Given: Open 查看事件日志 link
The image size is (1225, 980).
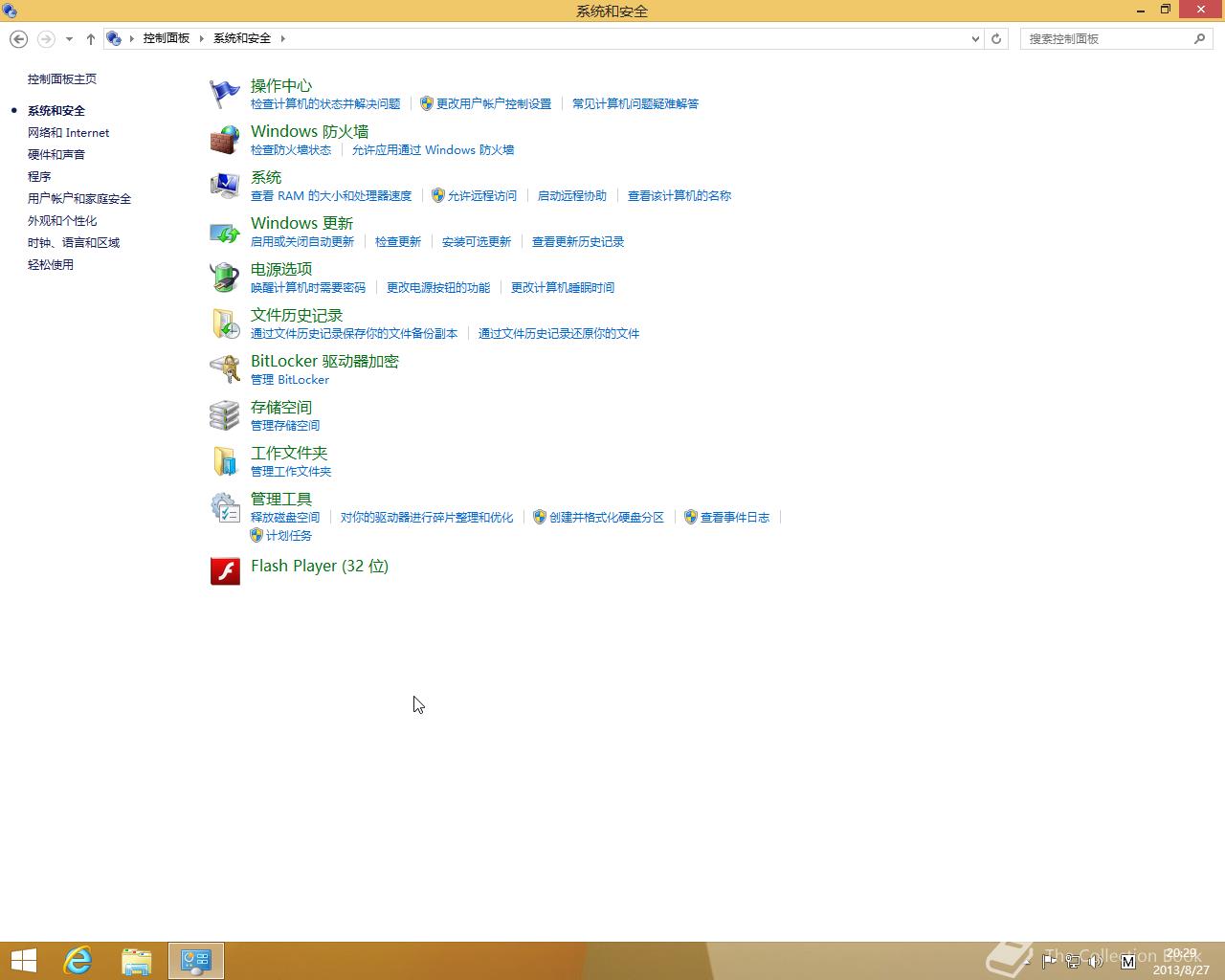Looking at the screenshot, I should click(x=735, y=518).
